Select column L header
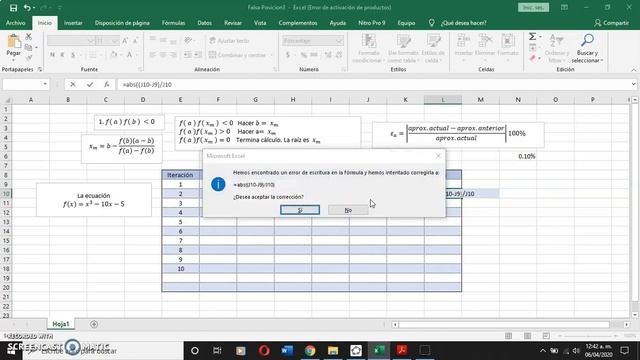This screenshot has height=360, width=640. (443, 100)
